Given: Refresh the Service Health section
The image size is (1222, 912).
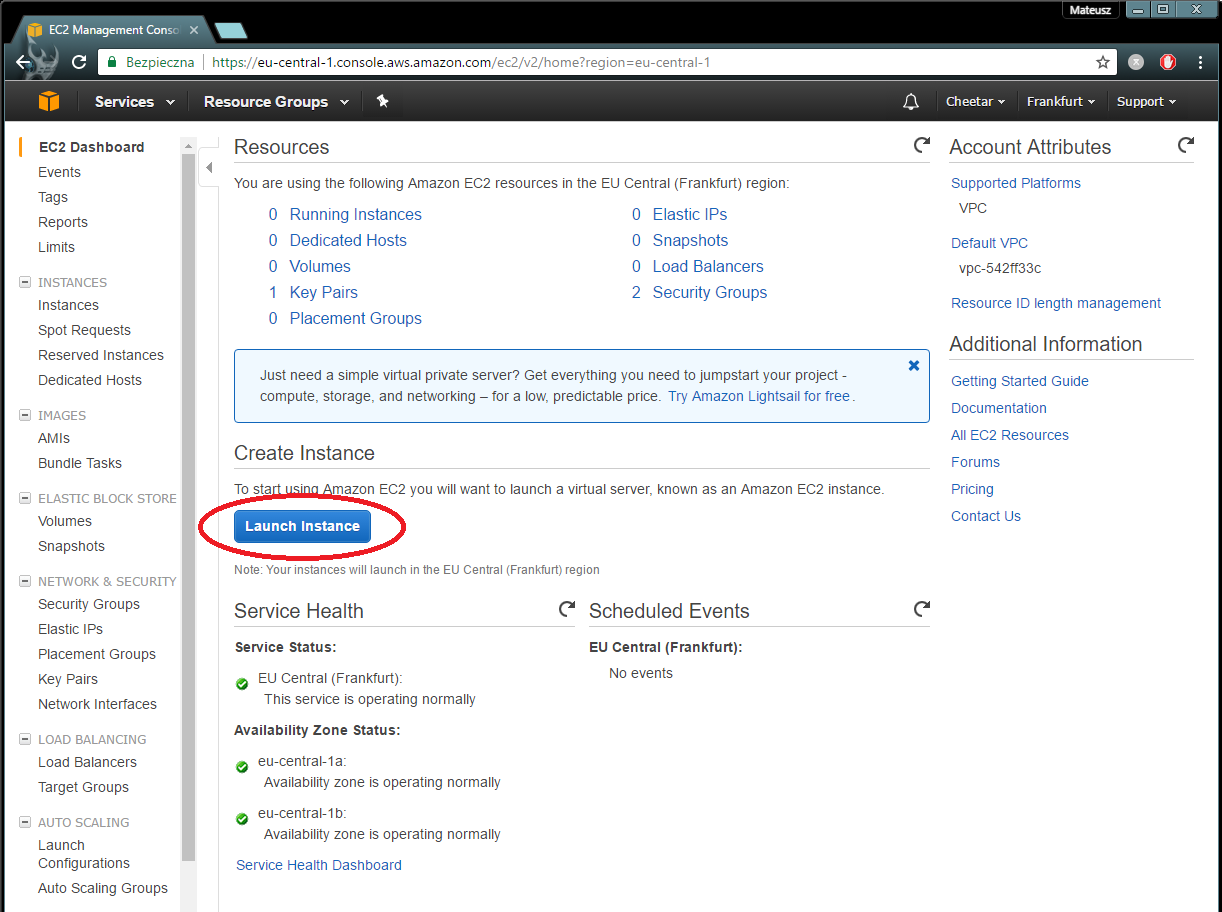Looking at the screenshot, I should coord(566,609).
